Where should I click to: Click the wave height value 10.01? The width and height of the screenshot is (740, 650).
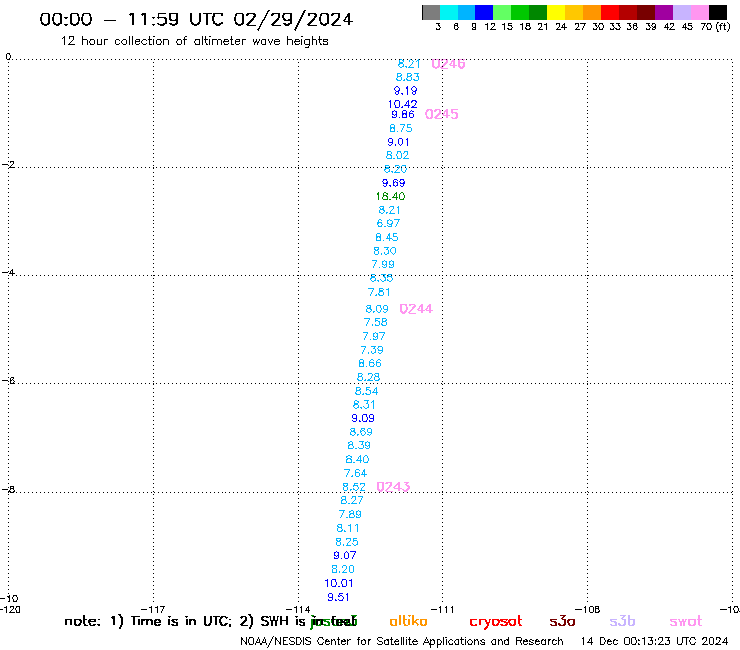pyautogui.click(x=339, y=583)
